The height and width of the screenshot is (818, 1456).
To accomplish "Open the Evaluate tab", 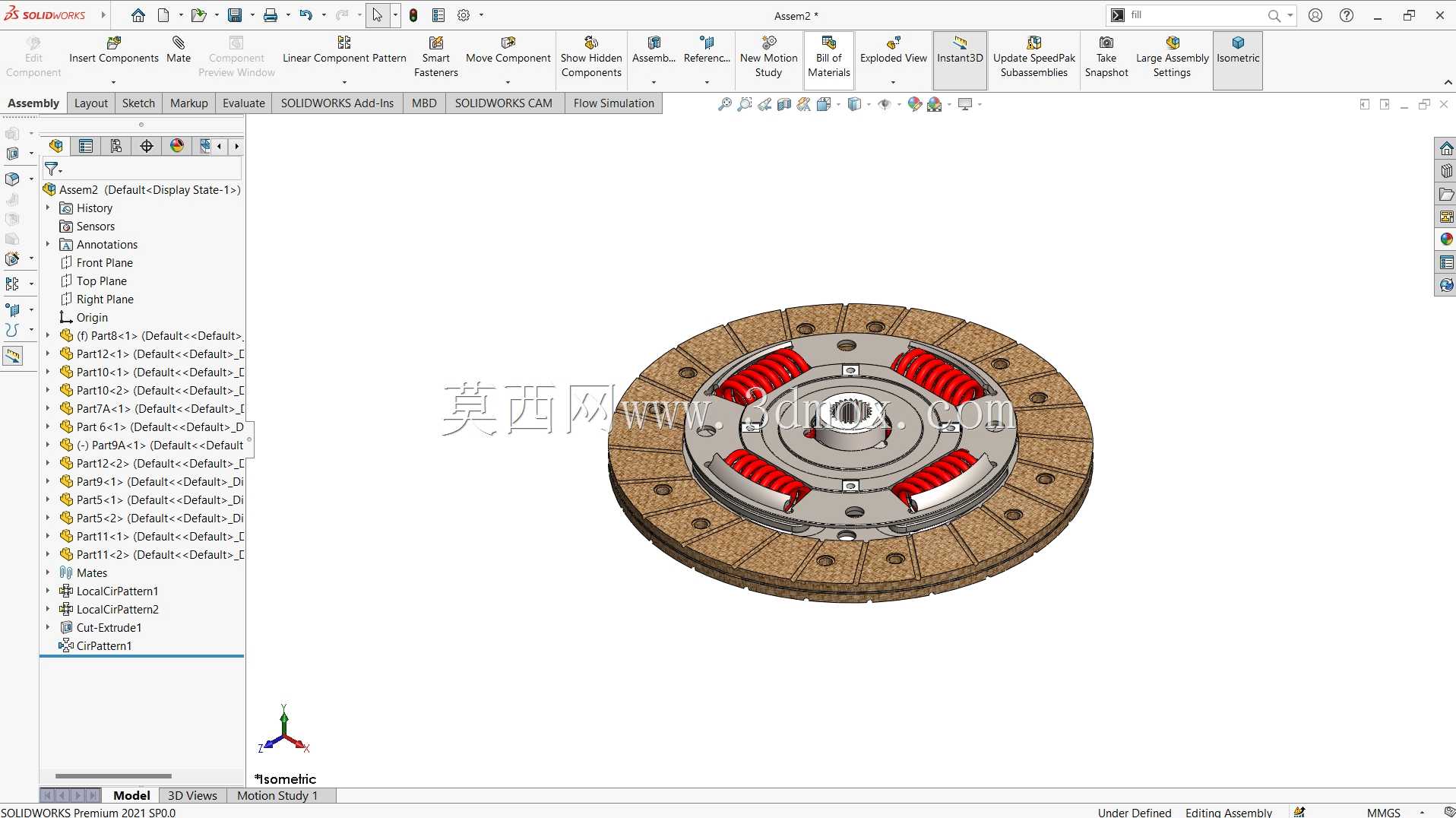I will coord(244,103).
